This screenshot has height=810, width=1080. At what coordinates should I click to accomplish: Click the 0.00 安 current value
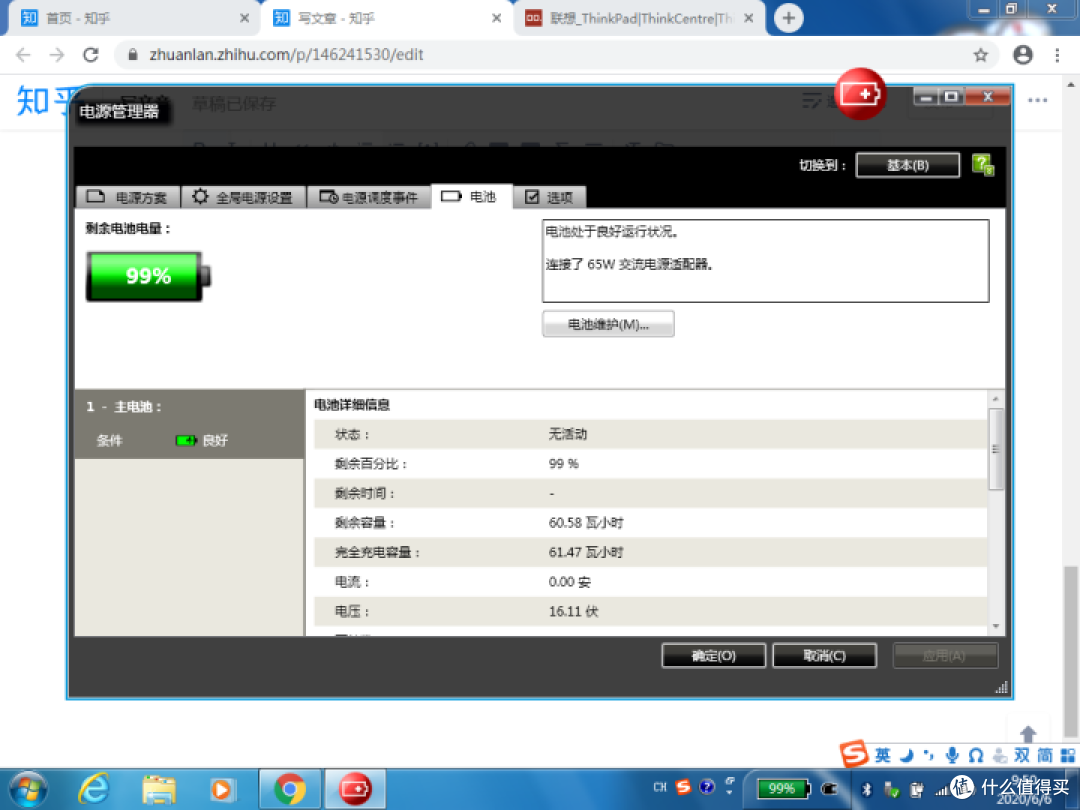point(570,582)
